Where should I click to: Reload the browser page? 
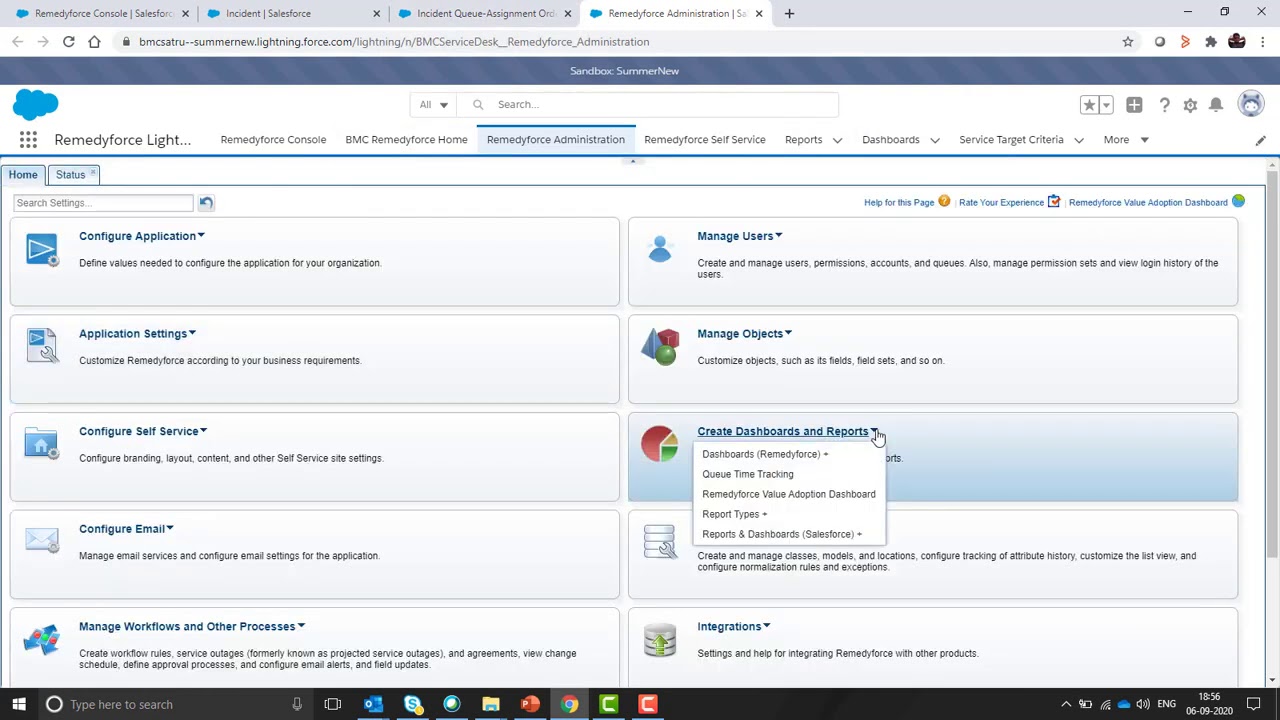(69, 42)
